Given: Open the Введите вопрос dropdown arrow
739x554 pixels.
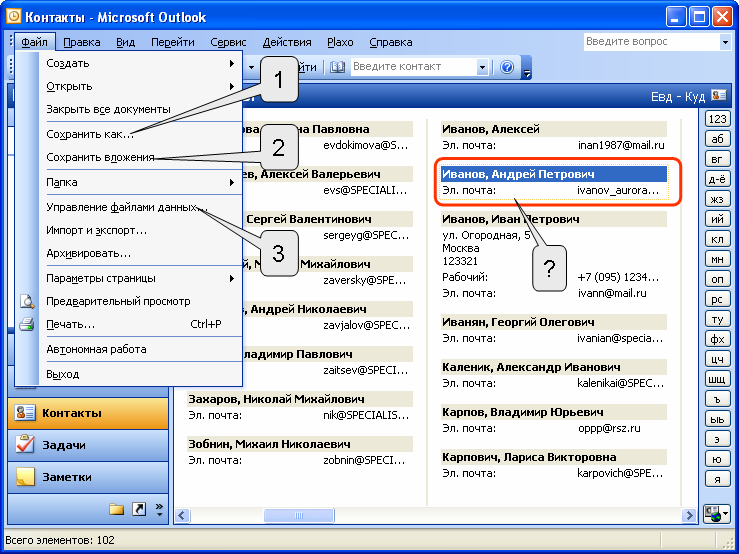Looking at the screenshot, I should [725, 42].
